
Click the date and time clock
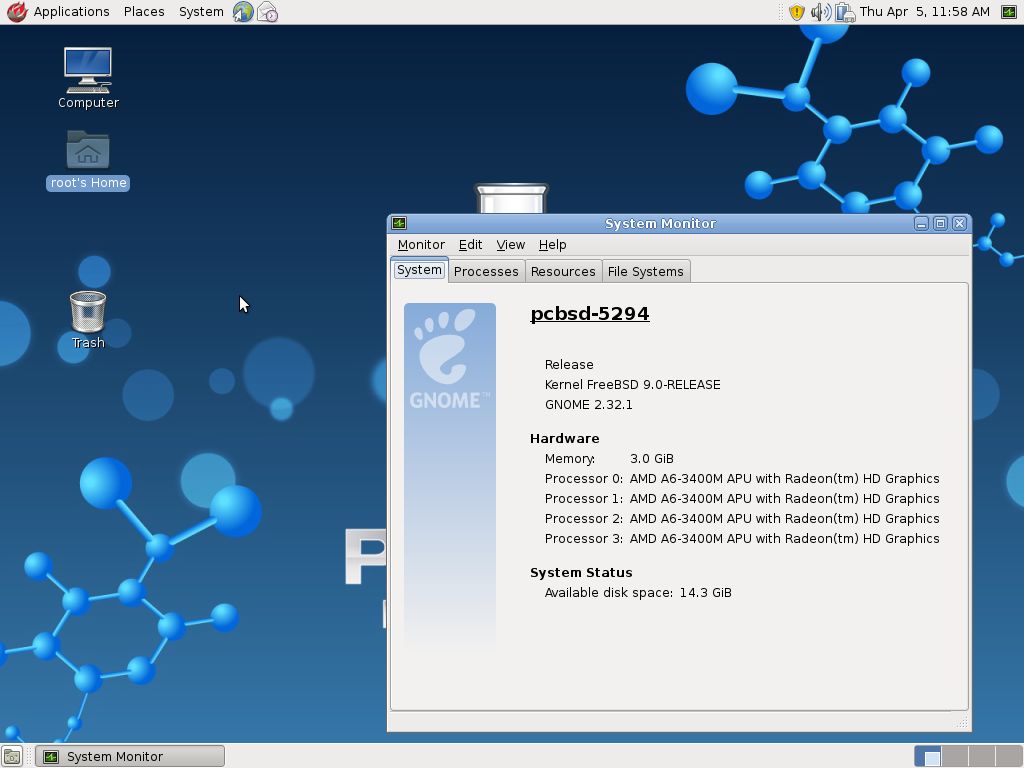click(x=925, y=12)
